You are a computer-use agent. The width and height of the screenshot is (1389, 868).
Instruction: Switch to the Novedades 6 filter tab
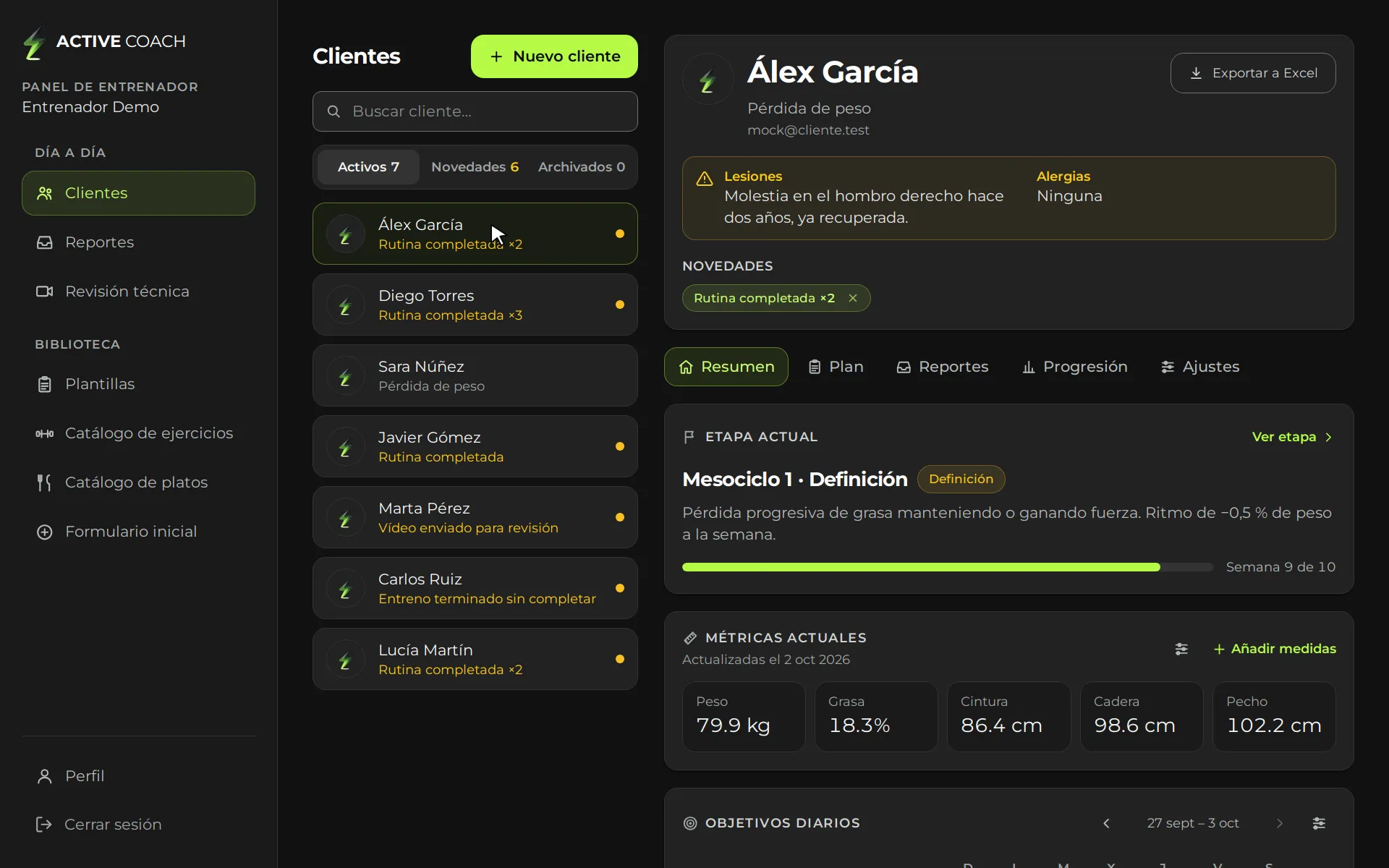[x=475, y=167]
